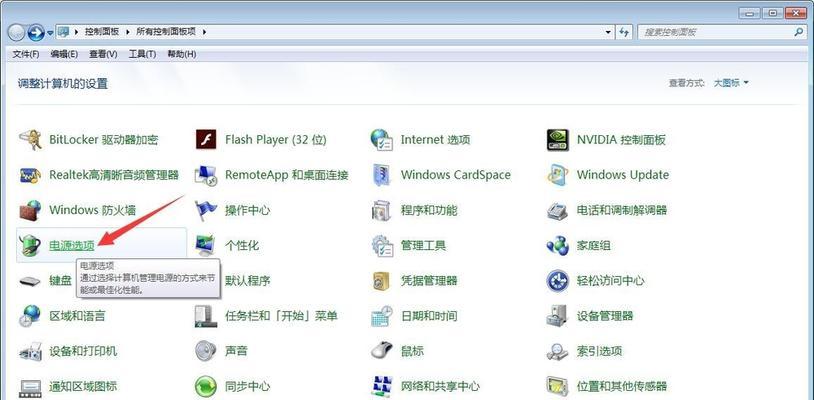Viewport: 814px width, 400px height.
Task: Expand the arrow after 所有控制面板项 breadcrumb
Action: 204,32
